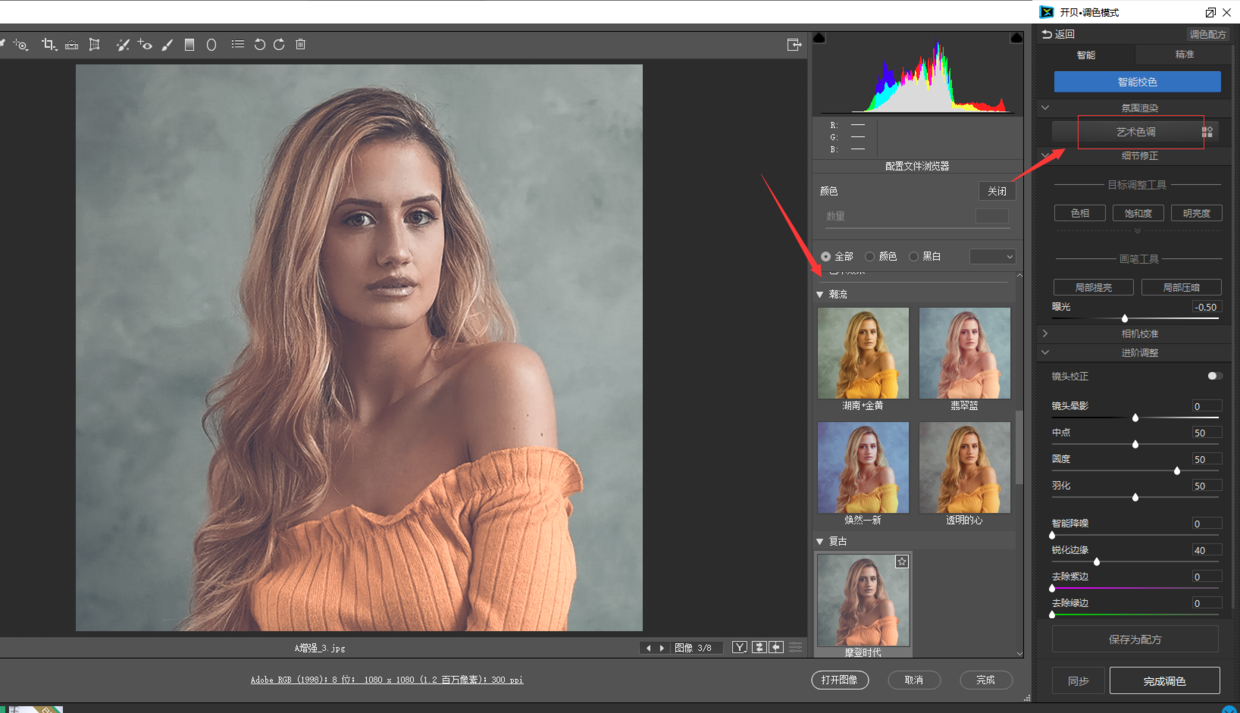Open the profile filter dropdown

tap(992, 257)
